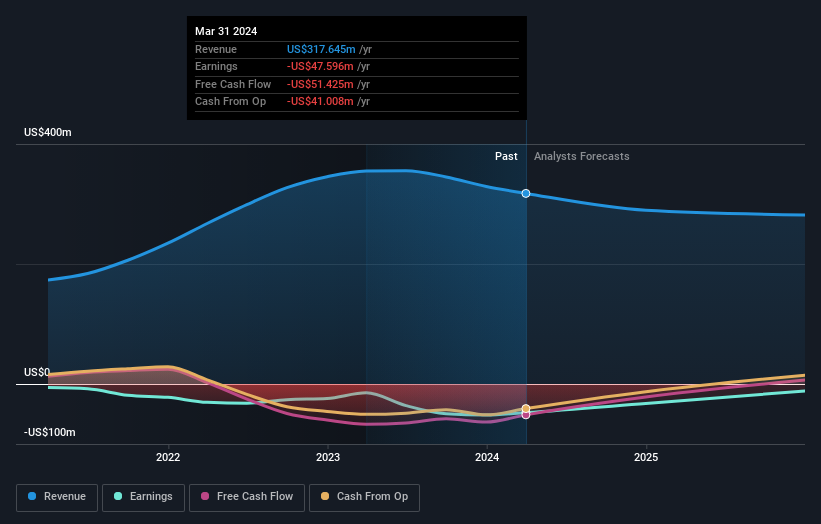Click the Cash From Op orange data point marker
Screen dimensions: 821x524
(x=526, y=409)
